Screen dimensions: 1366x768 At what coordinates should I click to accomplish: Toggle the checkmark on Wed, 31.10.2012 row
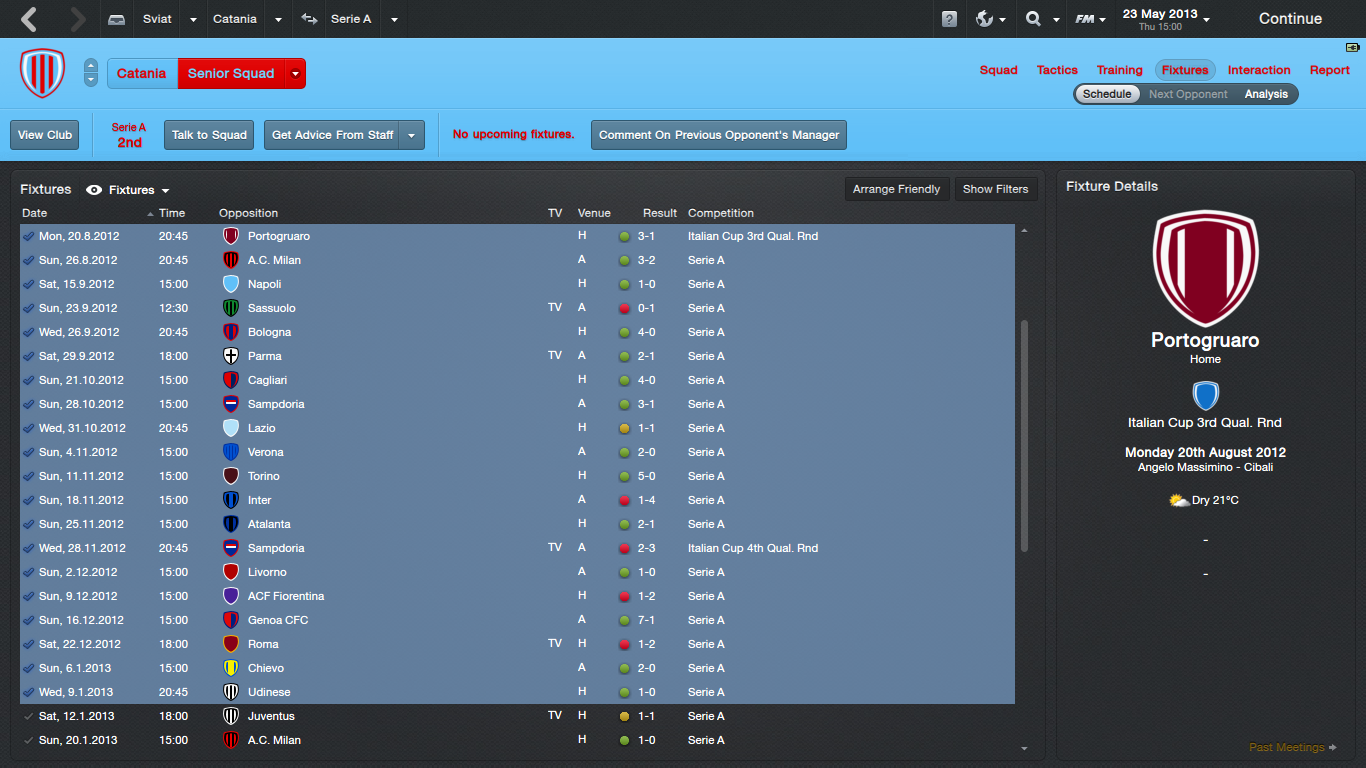(x=28, y=428)
